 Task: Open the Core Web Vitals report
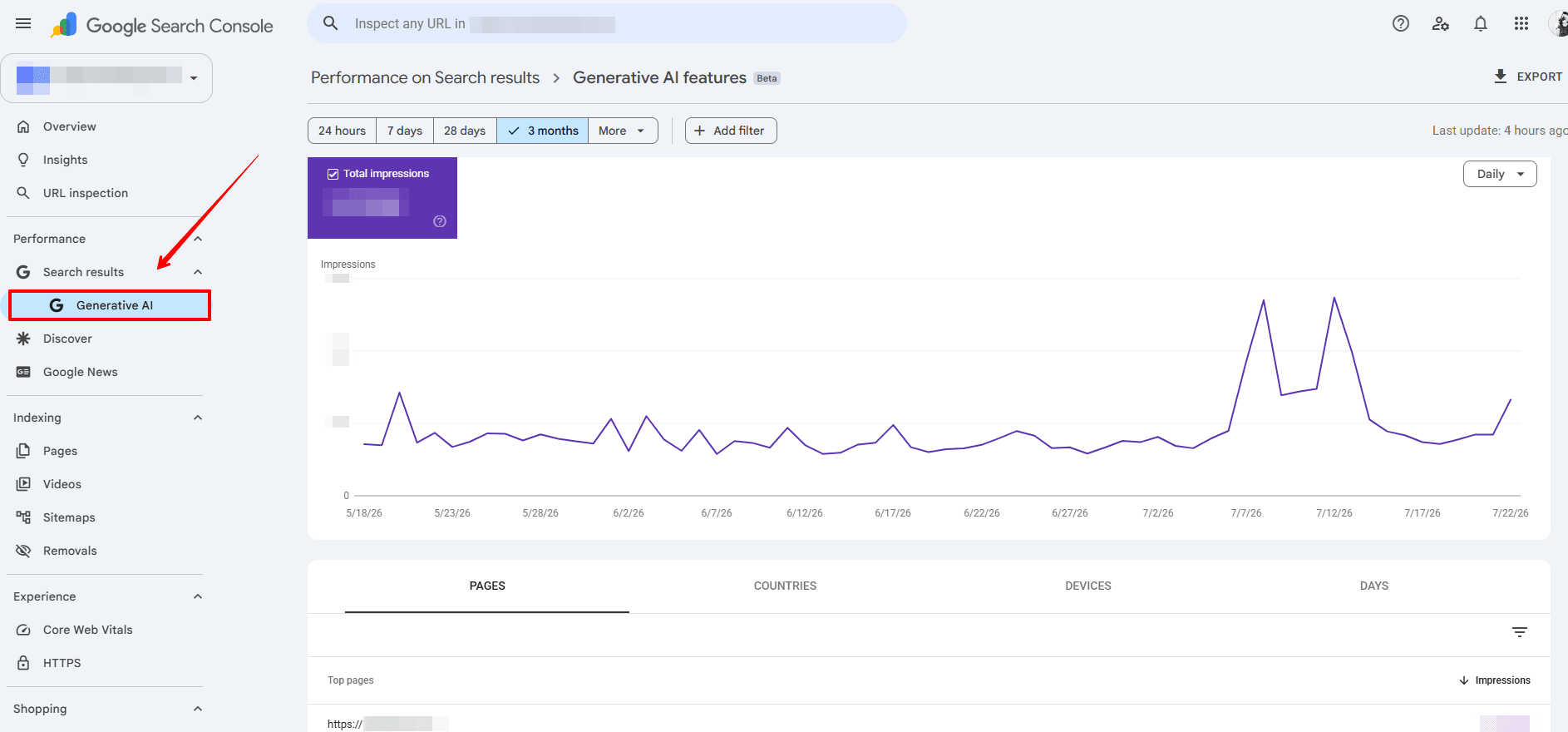click(x=87, y=630)
